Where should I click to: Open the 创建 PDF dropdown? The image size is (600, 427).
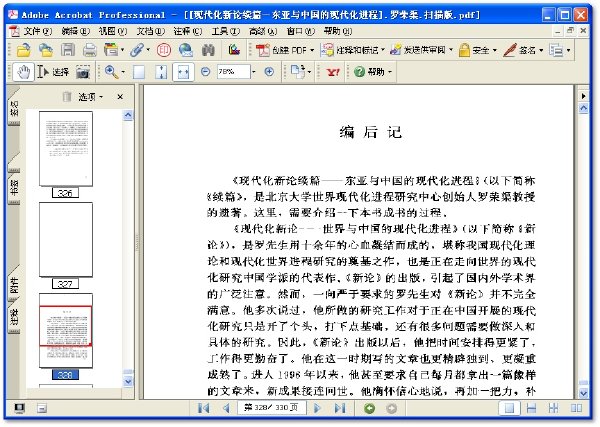285,50
